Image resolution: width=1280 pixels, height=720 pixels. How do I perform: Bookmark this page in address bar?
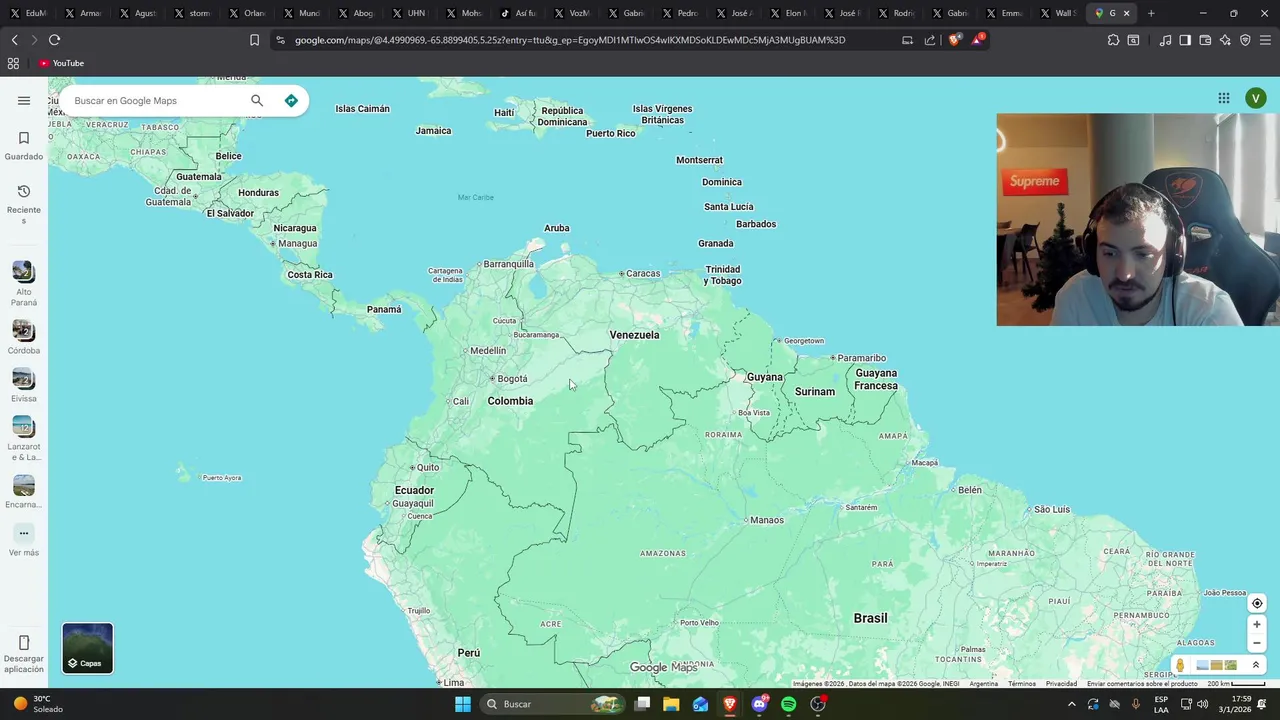coord(254,40)
